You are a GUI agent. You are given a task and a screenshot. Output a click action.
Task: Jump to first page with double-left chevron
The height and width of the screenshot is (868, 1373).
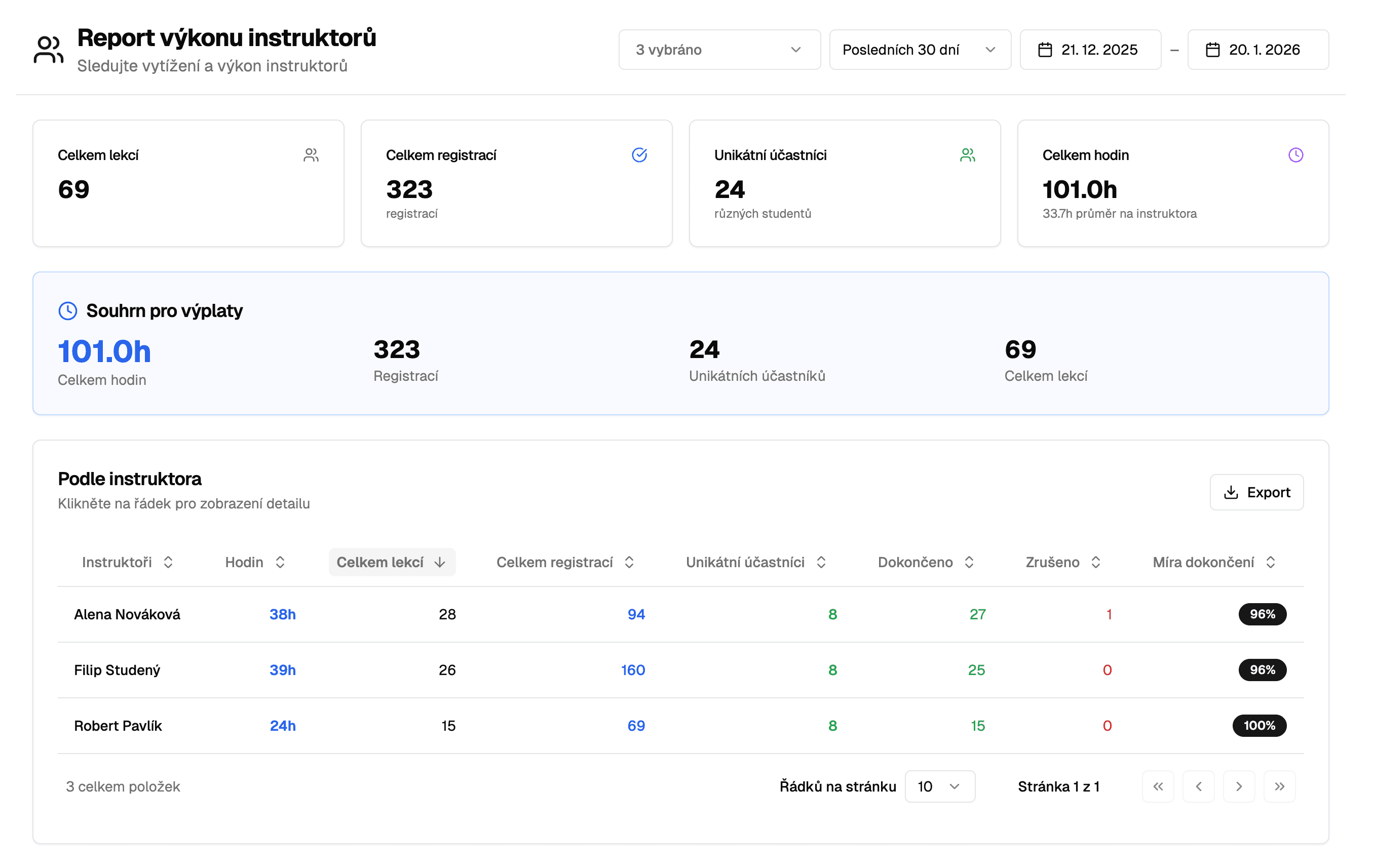coord(1158,786)
